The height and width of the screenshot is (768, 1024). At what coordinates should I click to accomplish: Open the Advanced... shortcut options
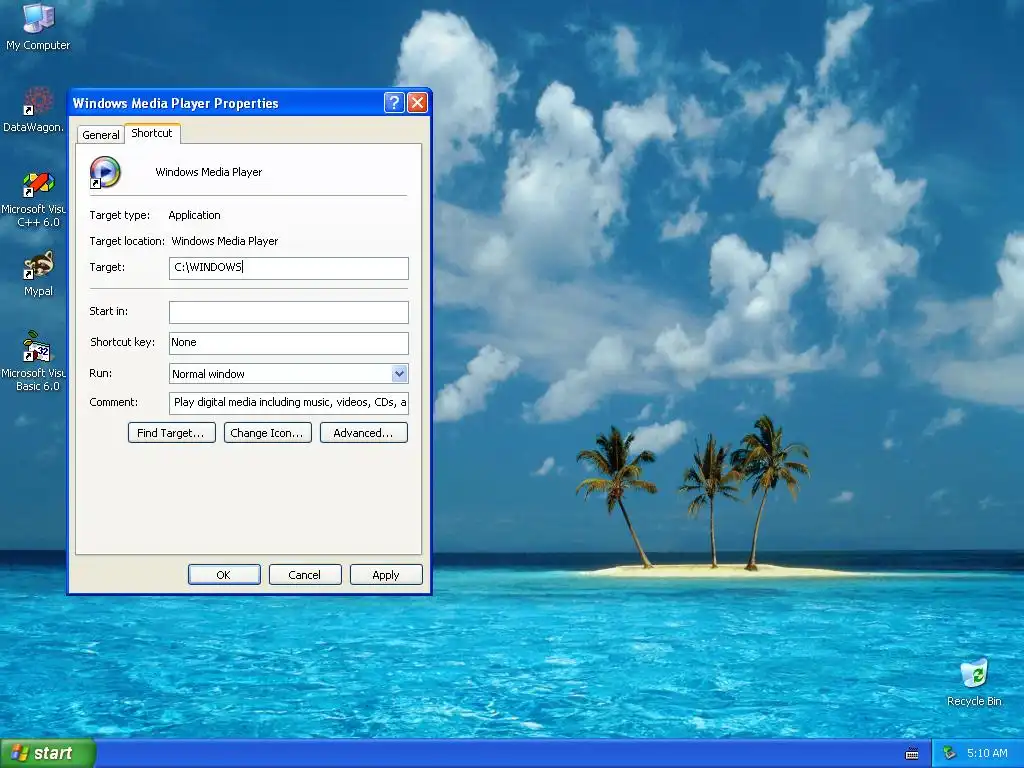364,433
